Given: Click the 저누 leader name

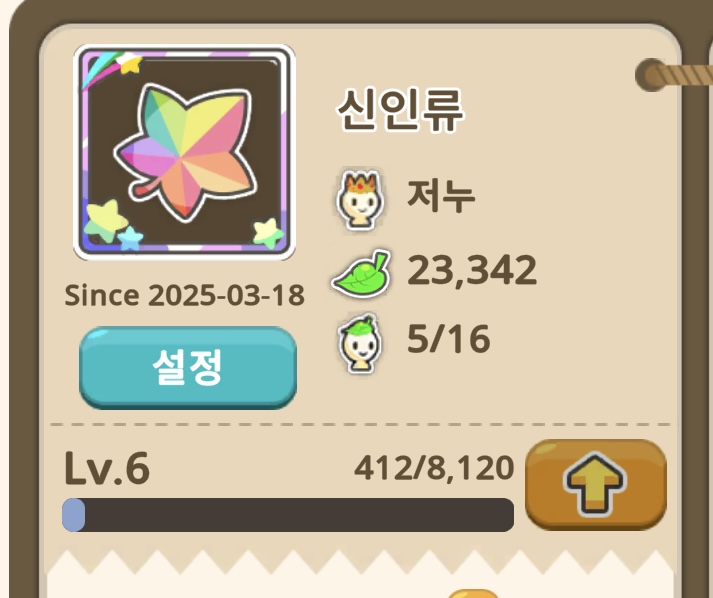Looking at the screenshot, I should point(441,196).
